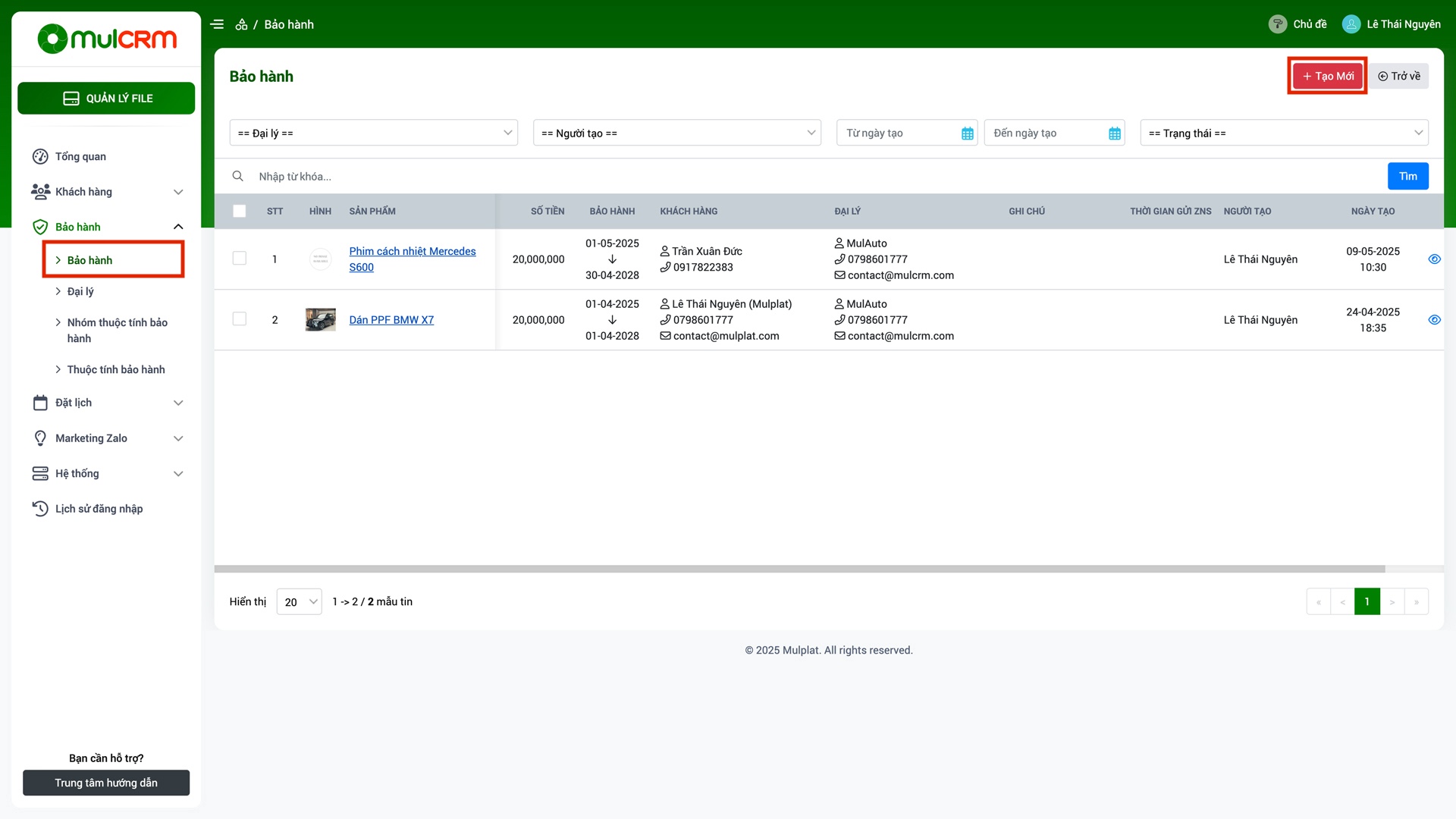Check the checkbox for row 2

[240, 319]
